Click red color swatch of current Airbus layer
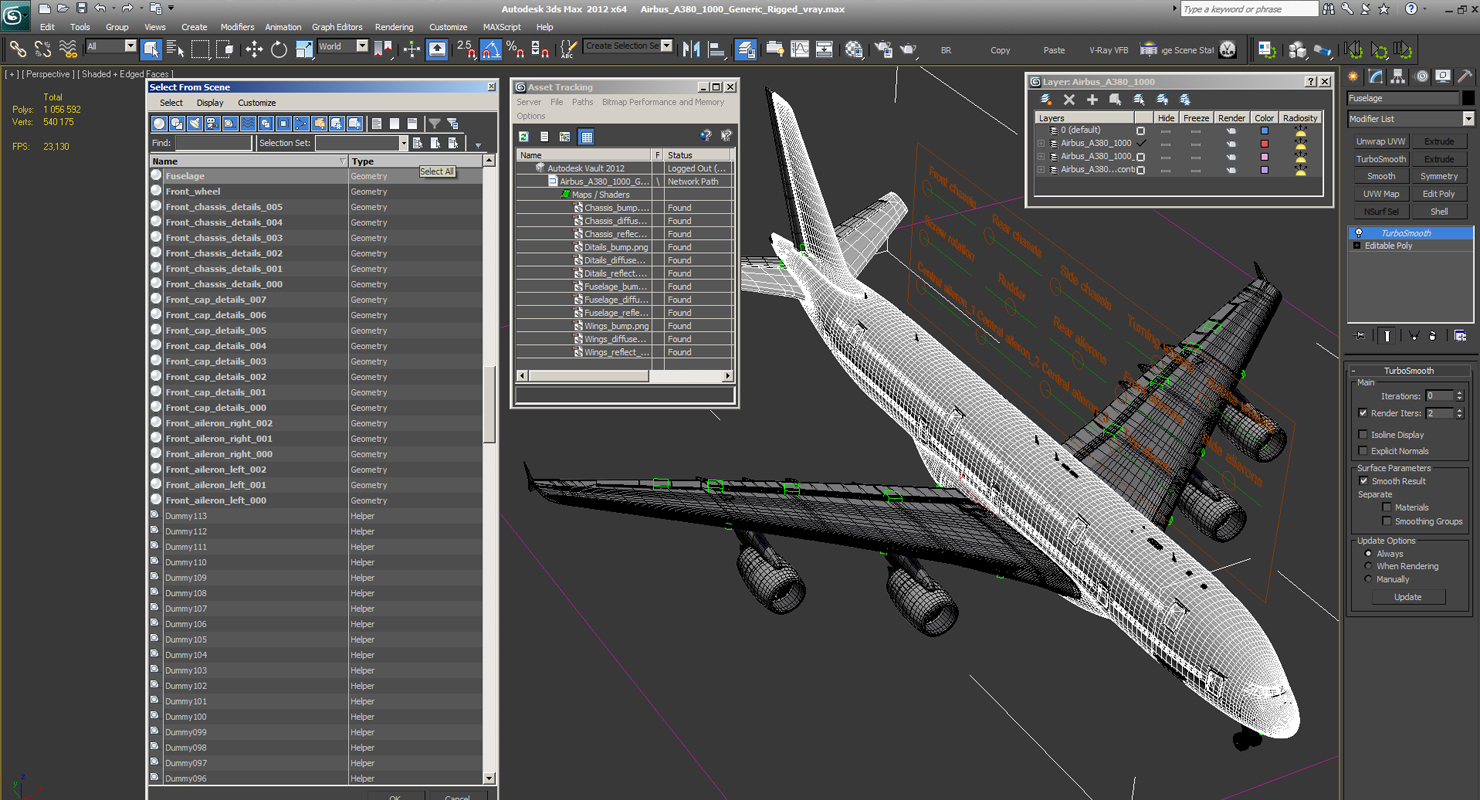The height and width of the screenshot is (800, 1480). click(x=1264, y=143)
